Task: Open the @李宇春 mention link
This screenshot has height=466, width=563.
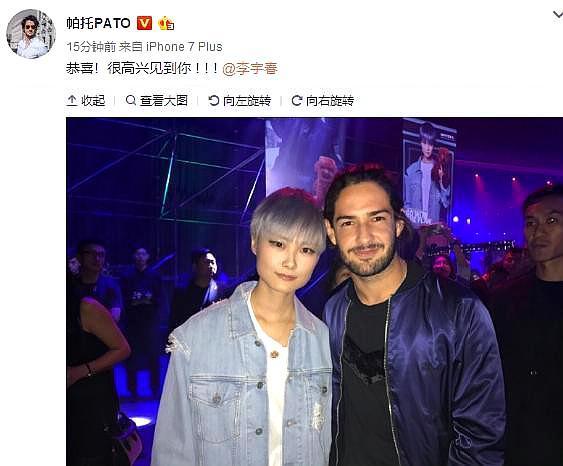Action: [x=250, y=68]
